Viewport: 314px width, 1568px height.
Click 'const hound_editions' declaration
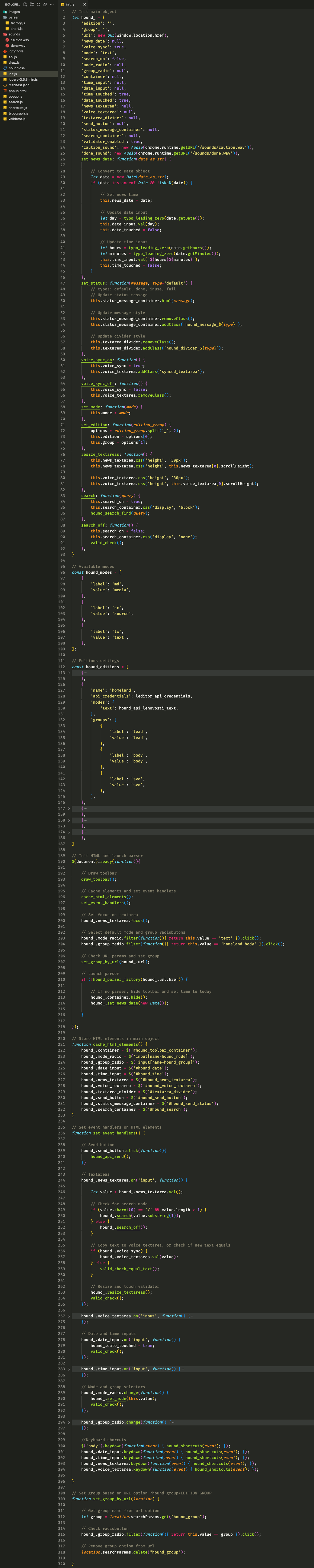pos(95,666)
